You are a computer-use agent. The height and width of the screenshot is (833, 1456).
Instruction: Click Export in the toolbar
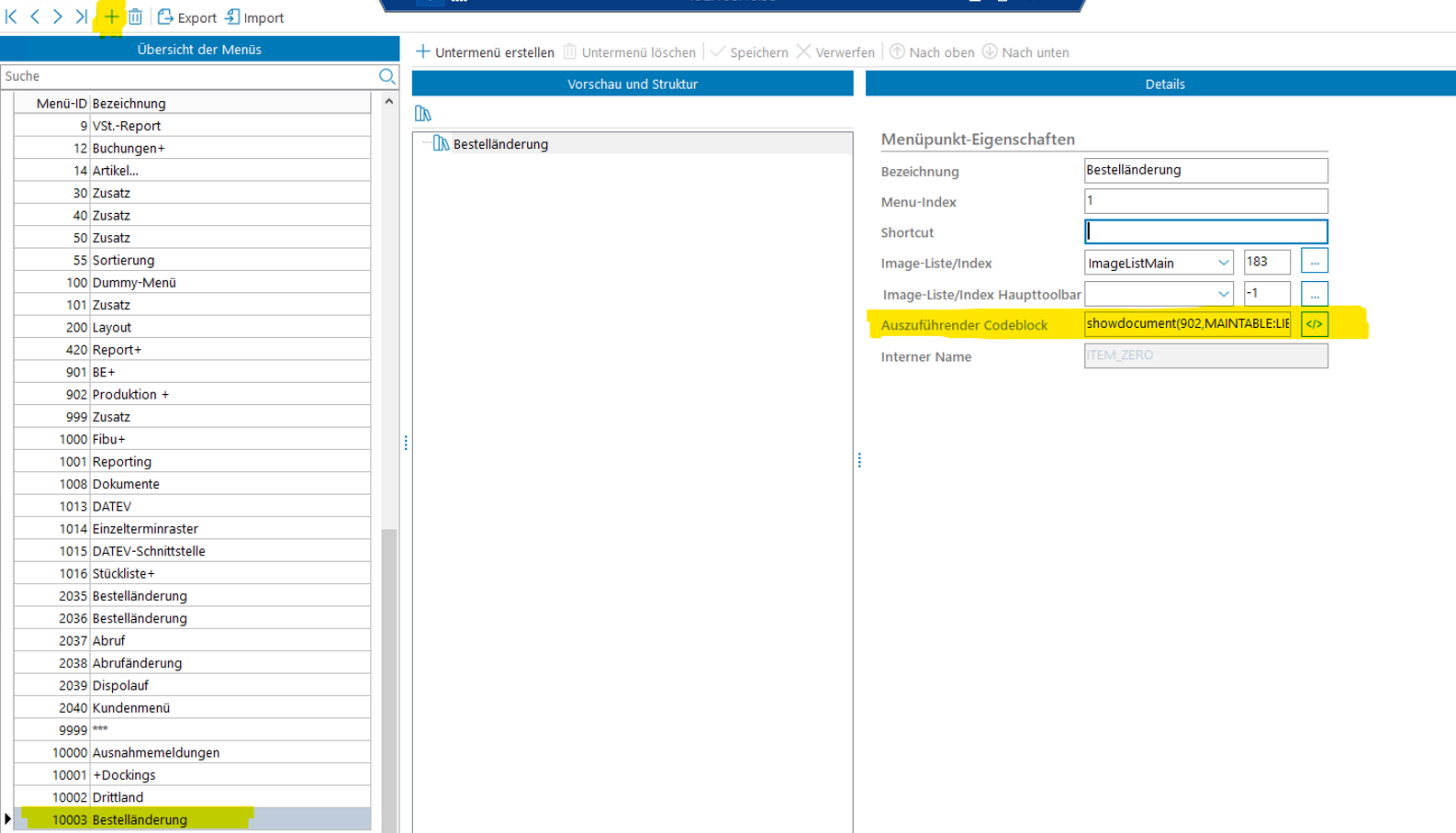tap(187, 17)
